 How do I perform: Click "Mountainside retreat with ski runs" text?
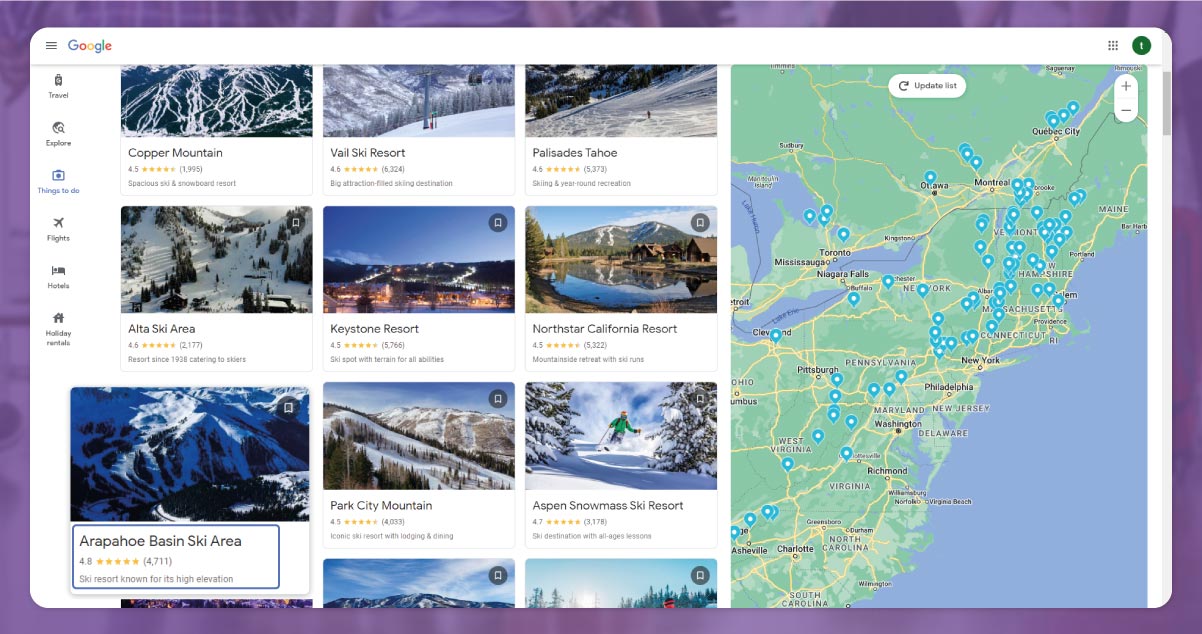(589, 360)
